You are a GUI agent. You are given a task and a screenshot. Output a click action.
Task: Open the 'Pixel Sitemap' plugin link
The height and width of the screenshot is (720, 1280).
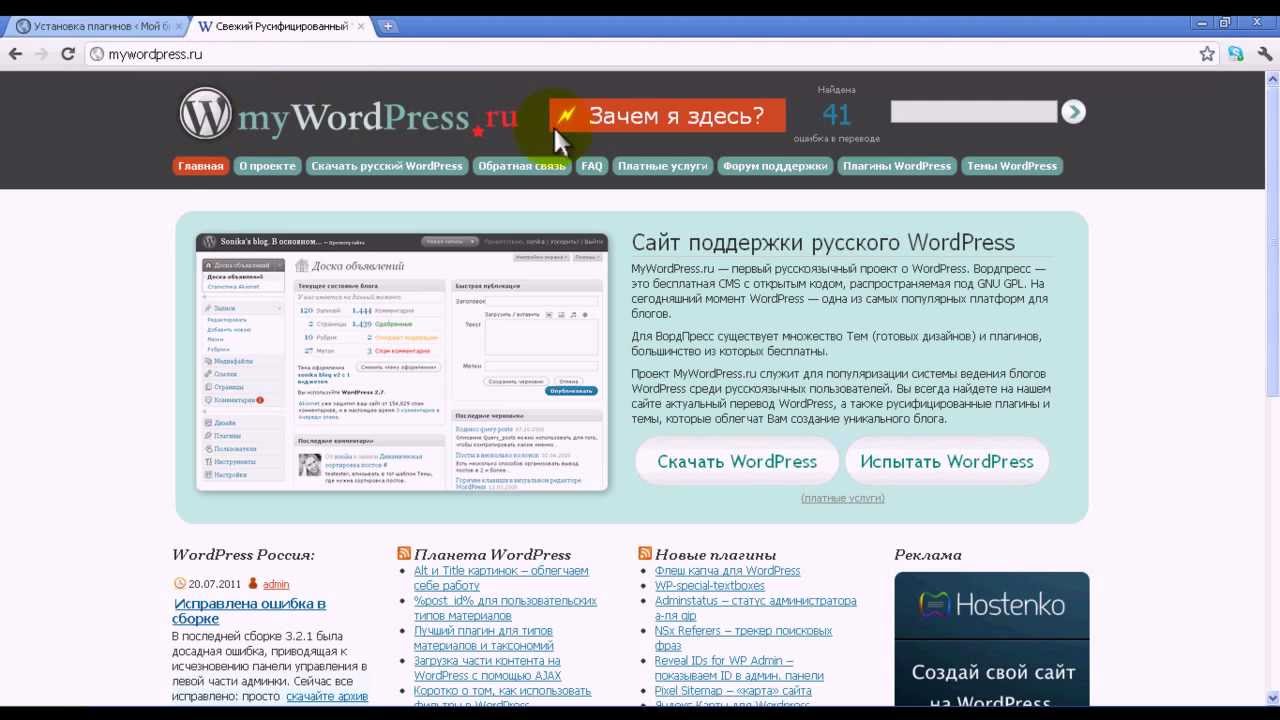coord(733,691)
